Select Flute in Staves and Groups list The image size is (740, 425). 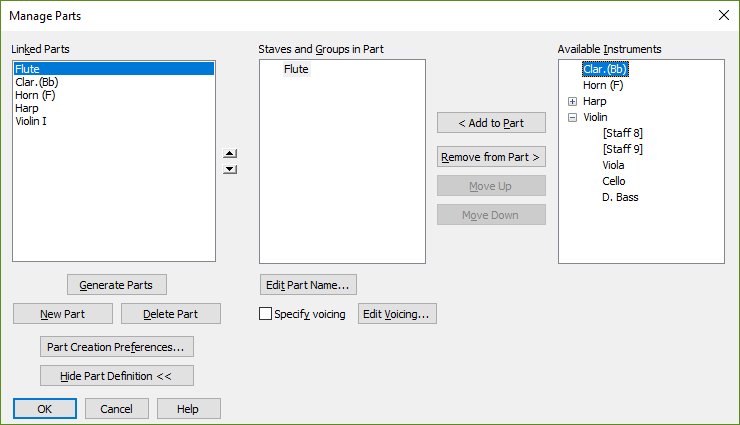point(296,69)
